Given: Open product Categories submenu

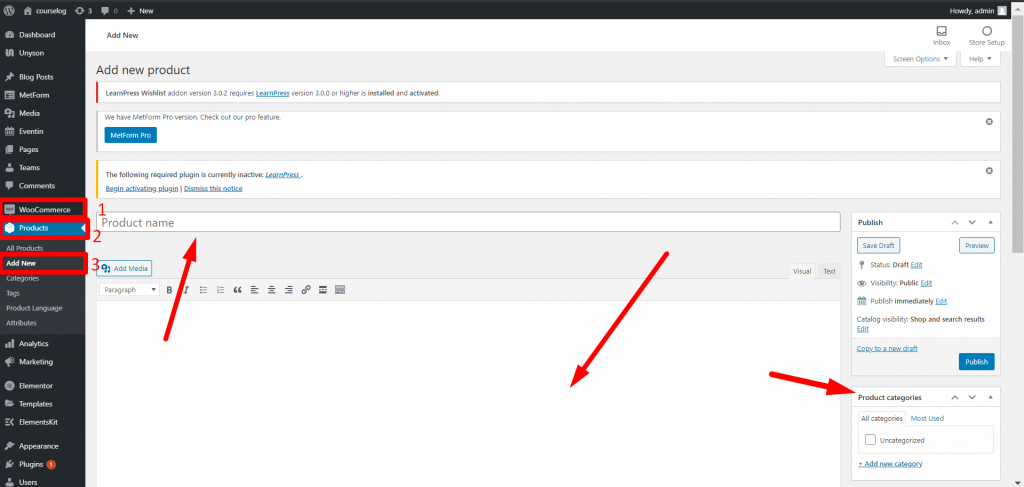Looking at the screenshot, I should coord(23,278).
